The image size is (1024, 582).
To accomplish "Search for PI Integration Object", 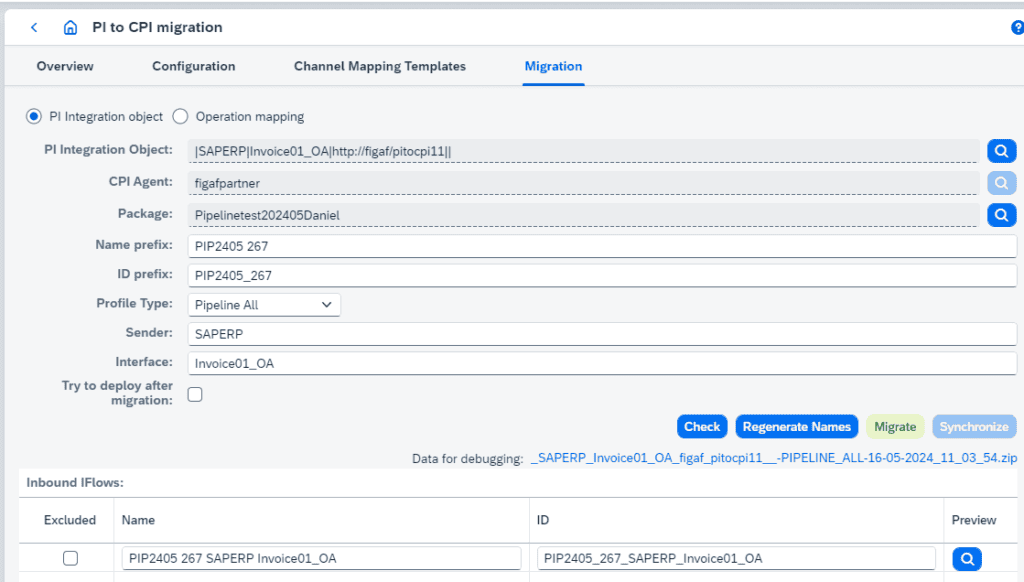I will (1001, 152).
